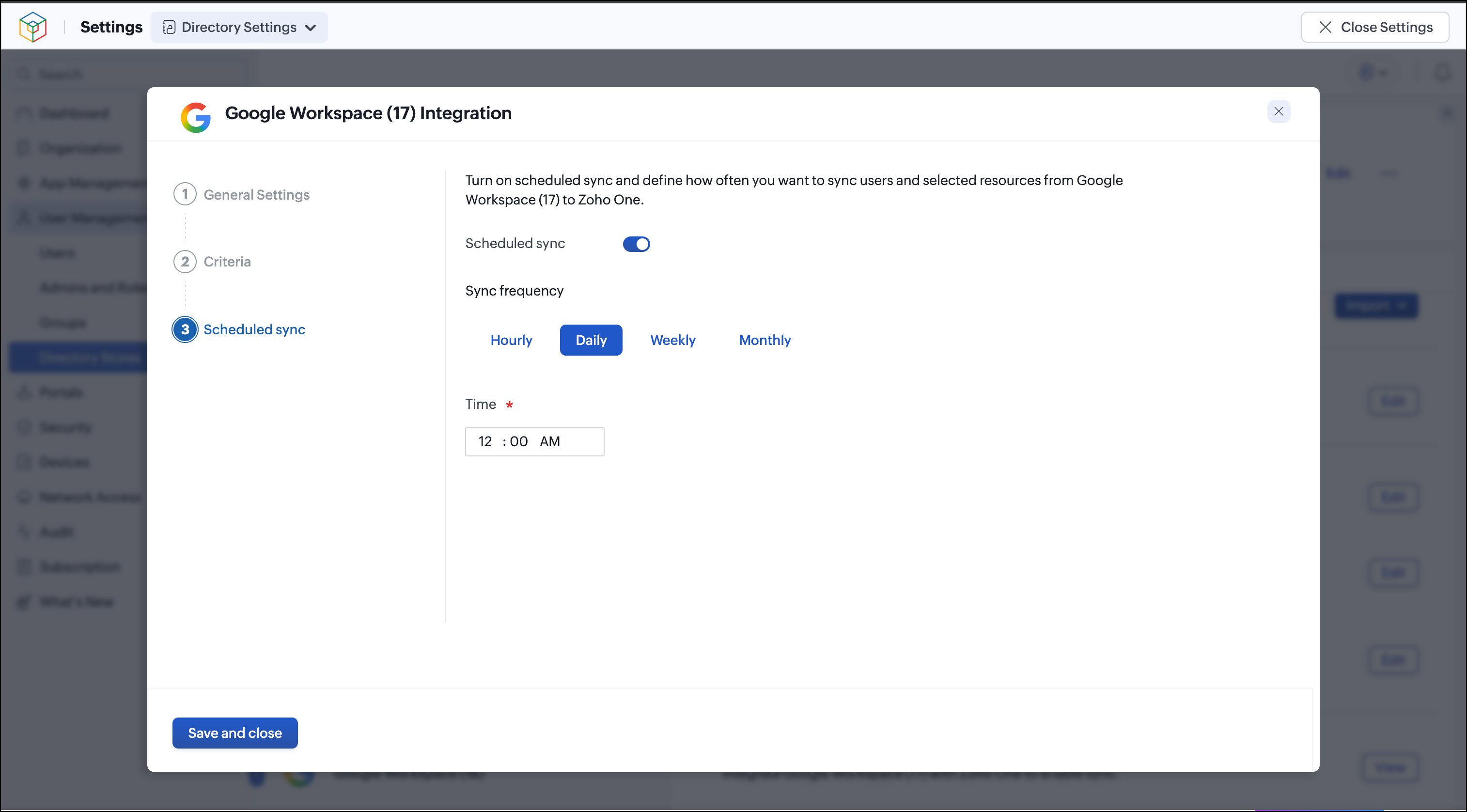Click the minutes value 00 in Time field
The width and height of the screenshot is (1467, 812).
coord(518,441)
